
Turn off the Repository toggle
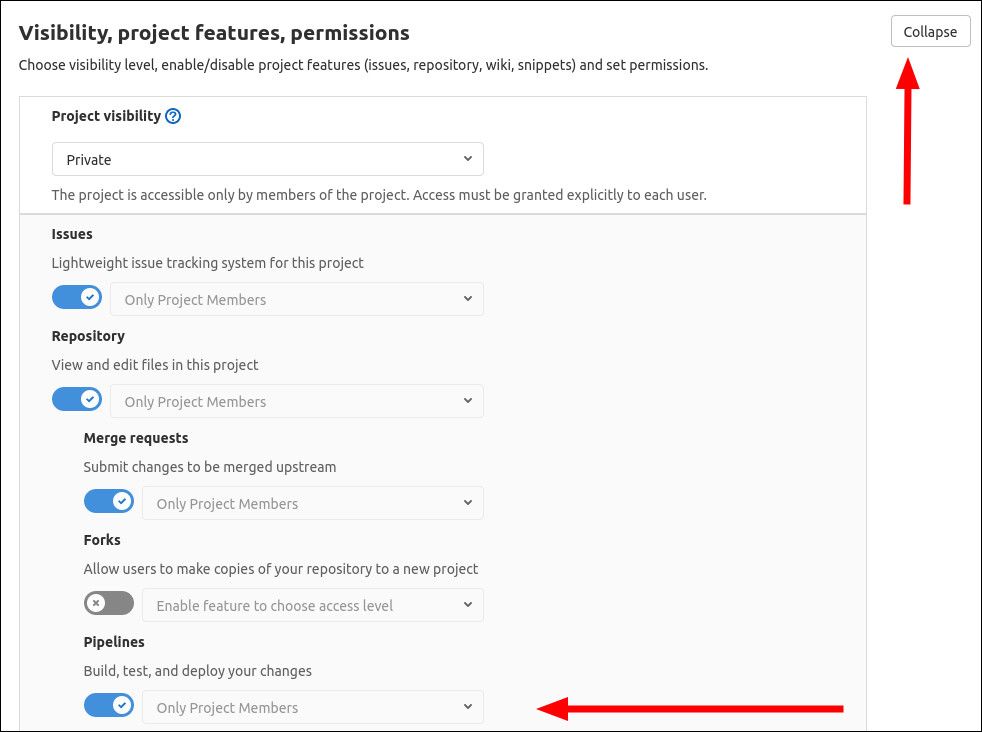click(77, 398)
